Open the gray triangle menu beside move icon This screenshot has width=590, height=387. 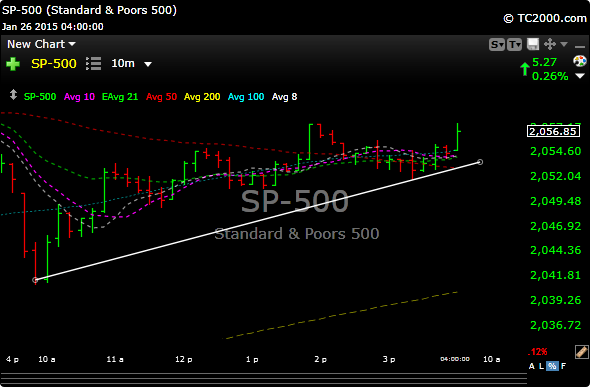tap(564, 44)
